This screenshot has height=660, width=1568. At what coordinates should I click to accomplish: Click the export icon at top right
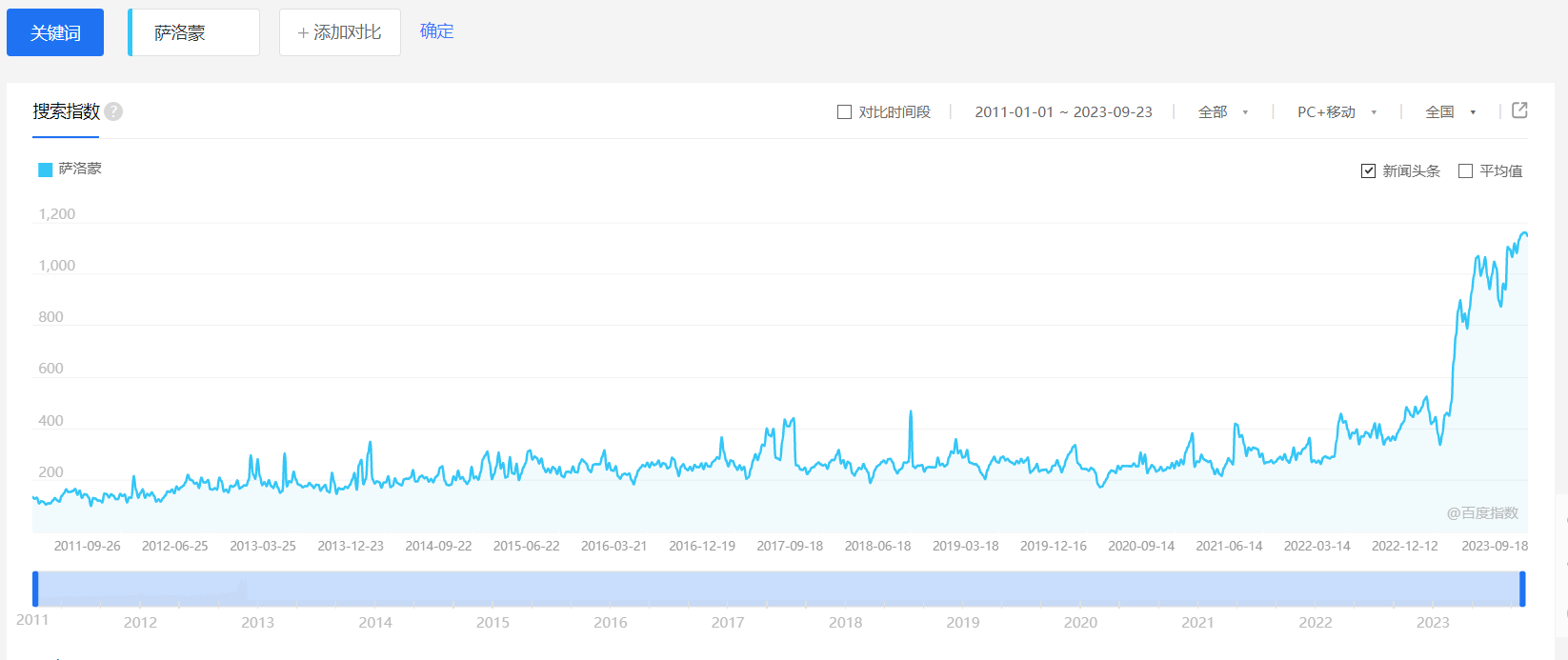tap(1519, 110)
